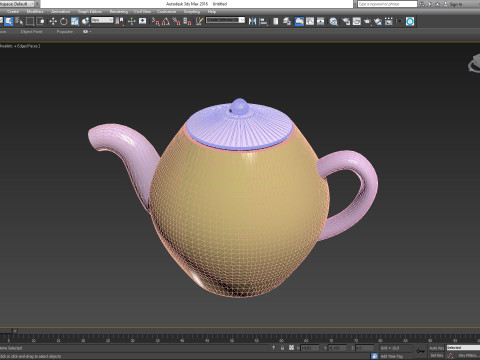480x360 pixels.
Task: Open Autodesk A360 gallery icon
Action: coord(389,21)
